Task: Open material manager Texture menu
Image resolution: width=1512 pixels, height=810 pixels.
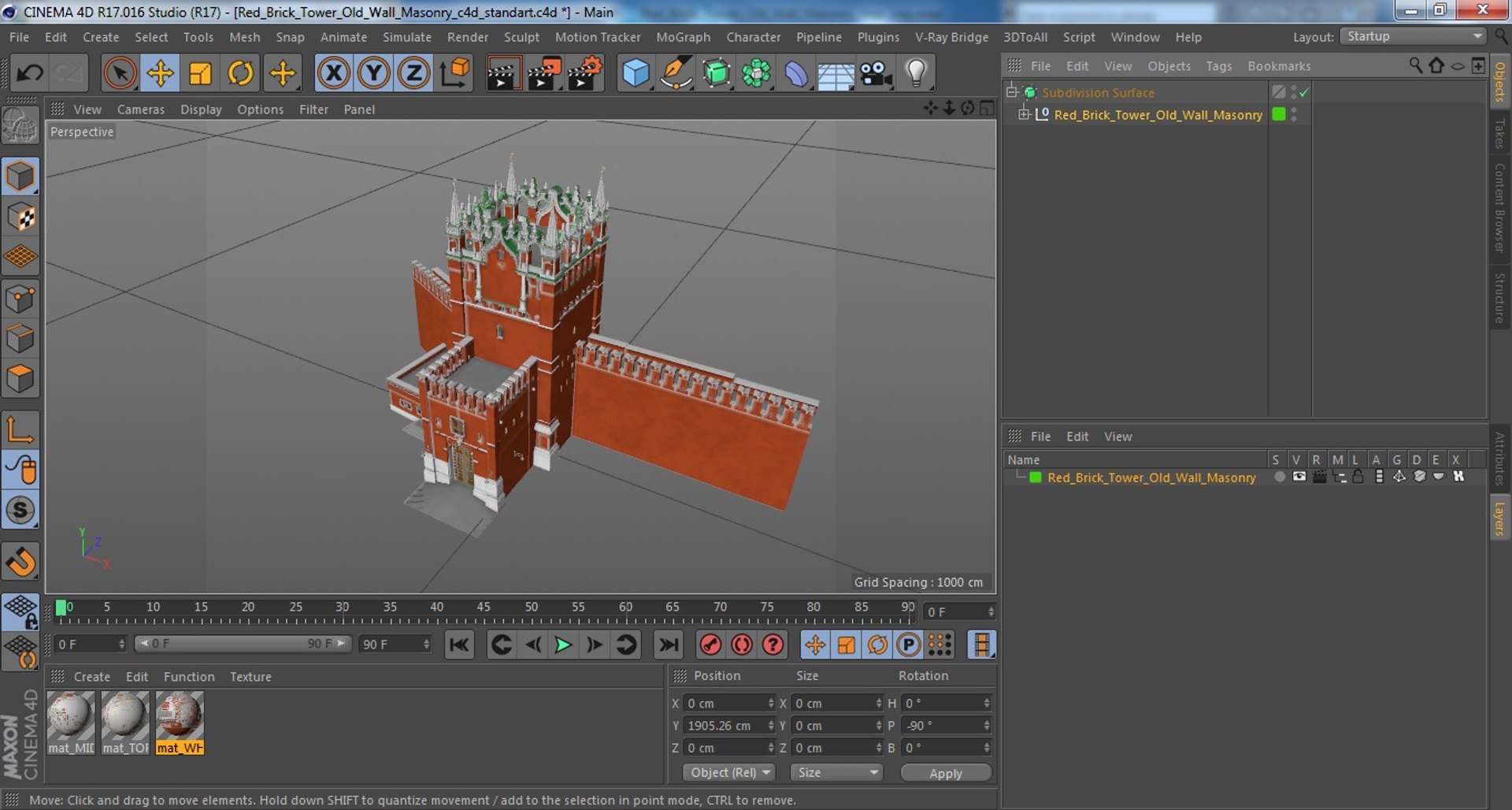Action: pos(250,677)
